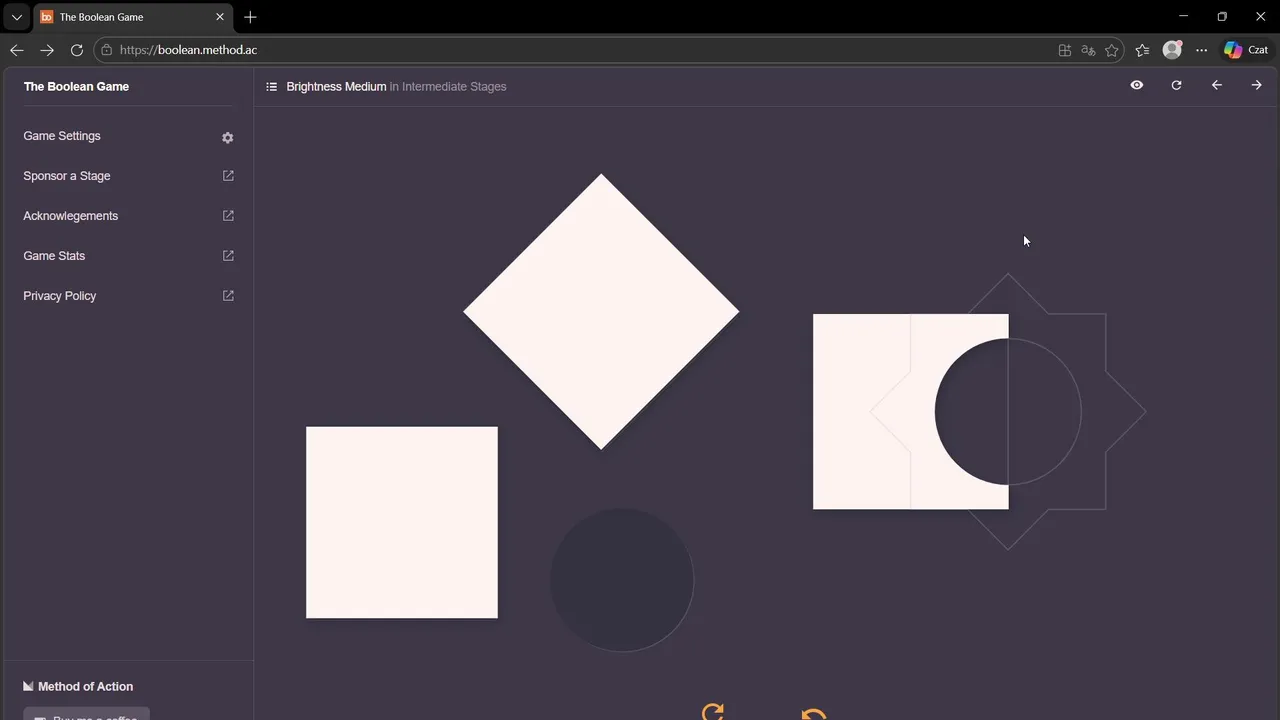Select the large white diamond shape
The image size is (1280, 720).
tap(601, 312)
